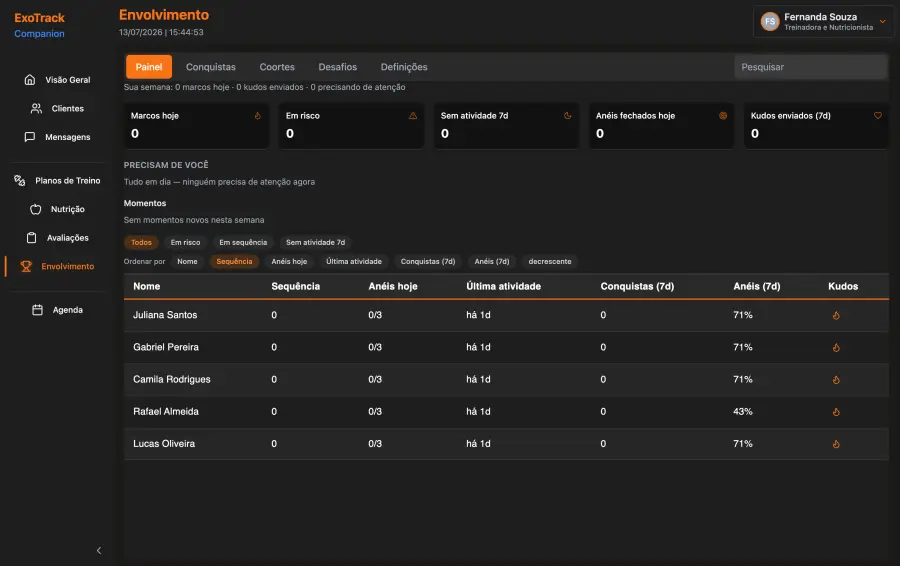Expand Fernanda Souza profile dropdown

882,22
